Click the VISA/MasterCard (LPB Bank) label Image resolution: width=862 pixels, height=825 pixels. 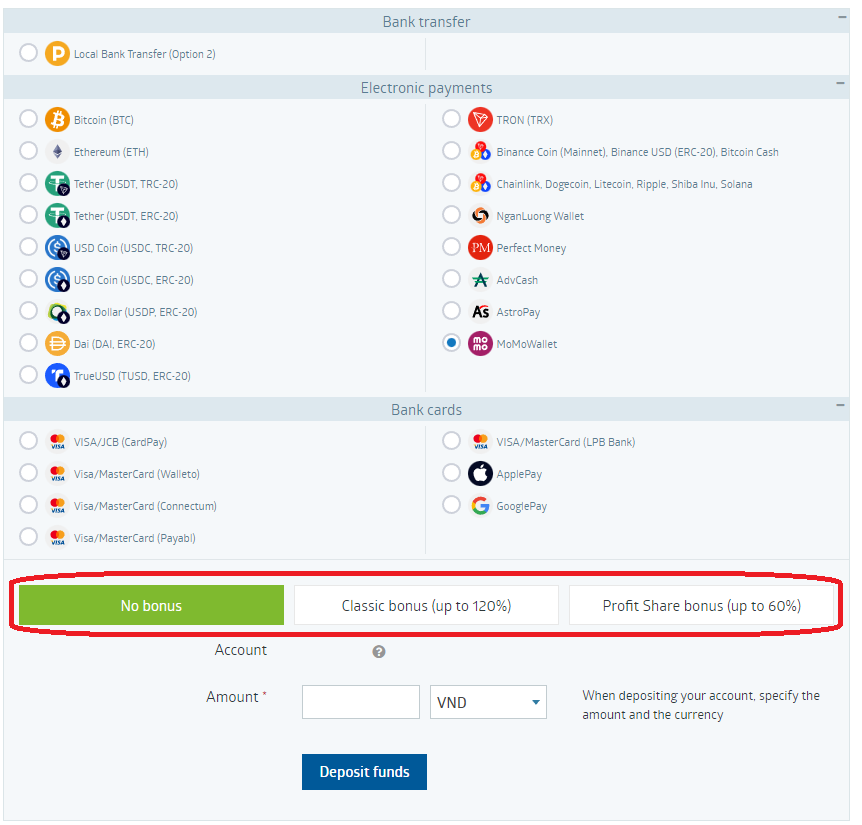[x=566, y=442]
